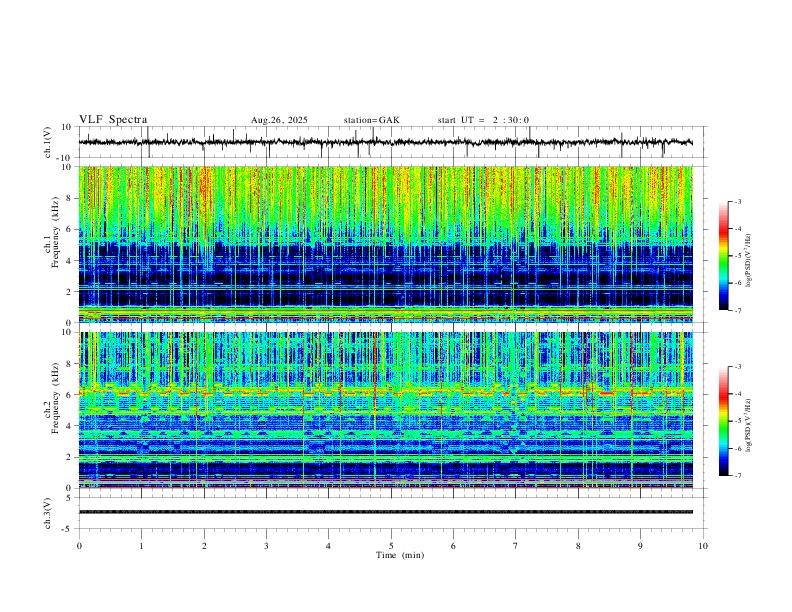This screenshot has height=612, width=792.
Task: Click the ch.1 spectrogram panel
Action: point(386,244)
